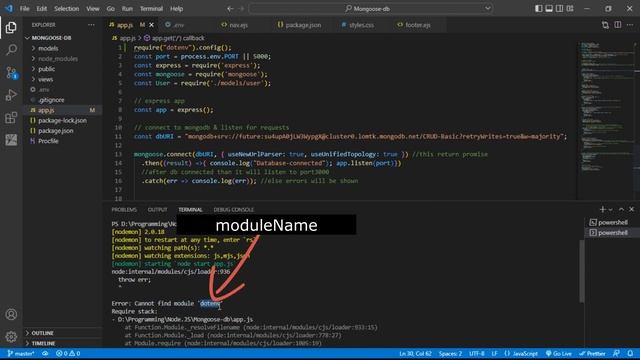This screenshot has height=360, width=640.
Task: Open Source Control view
Action: point(11,73)
